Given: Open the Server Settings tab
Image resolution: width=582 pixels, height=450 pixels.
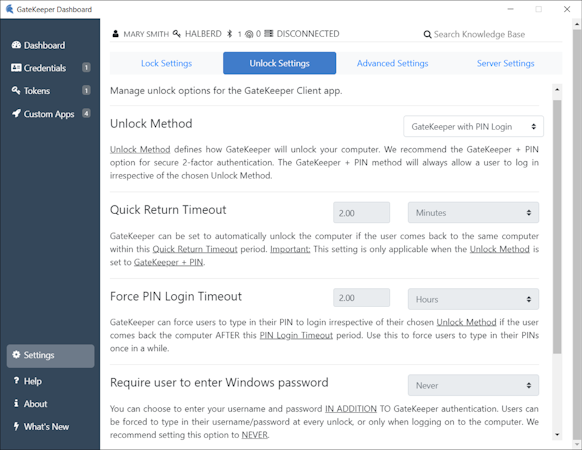Looking at the screenshot, I should point(506,63).
